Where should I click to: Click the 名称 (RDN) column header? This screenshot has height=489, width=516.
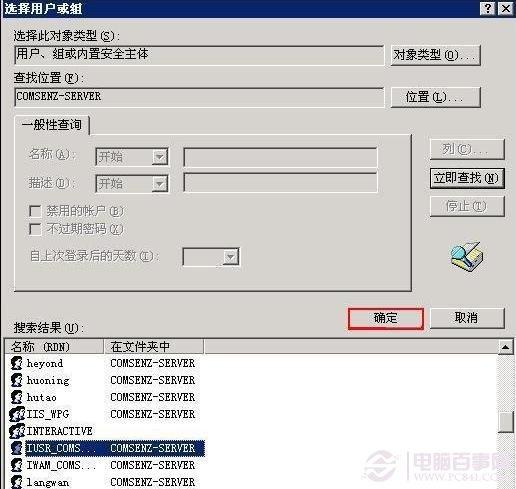click(54, 347)
